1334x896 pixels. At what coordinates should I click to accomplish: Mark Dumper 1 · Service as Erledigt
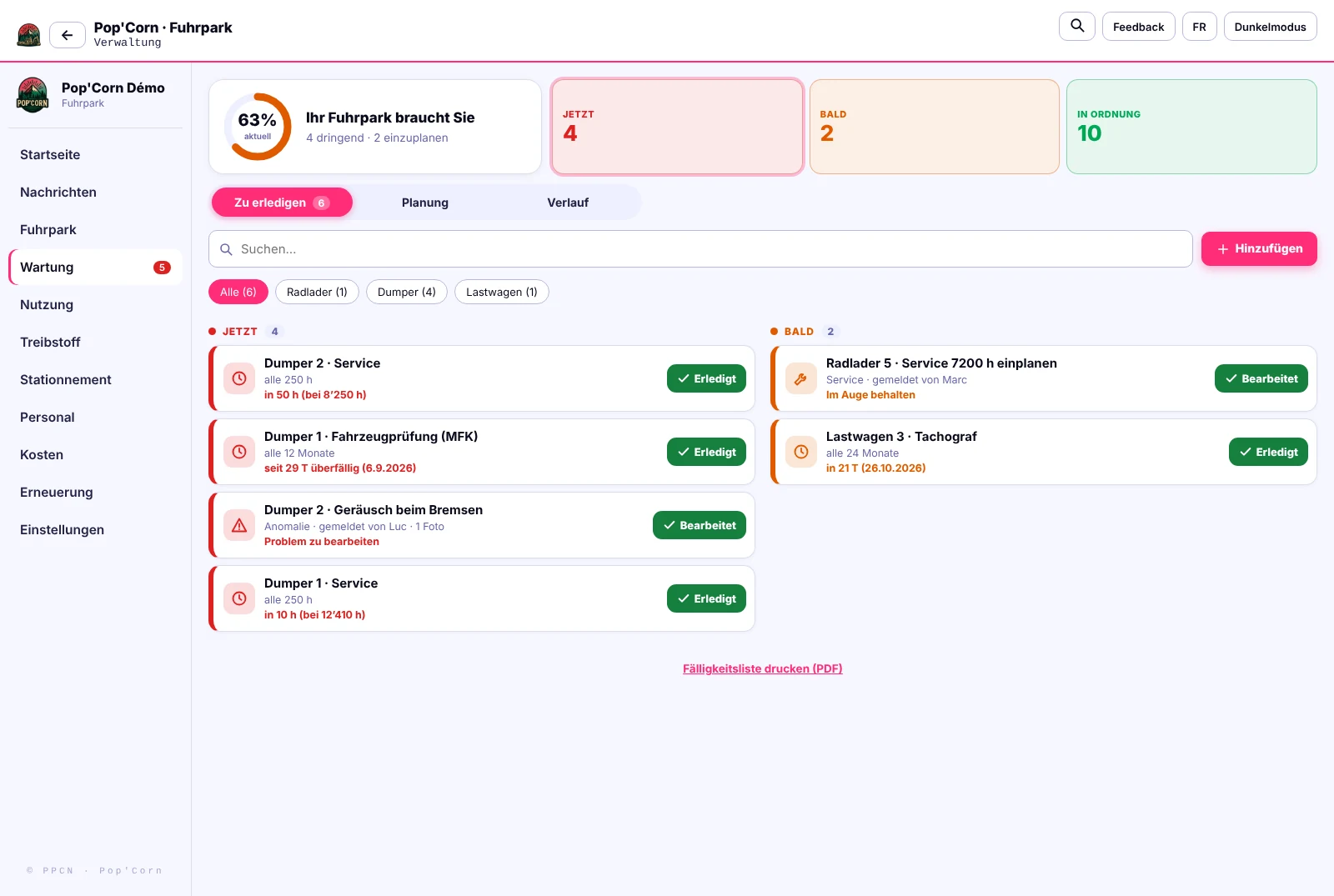(x=706, y=598)
